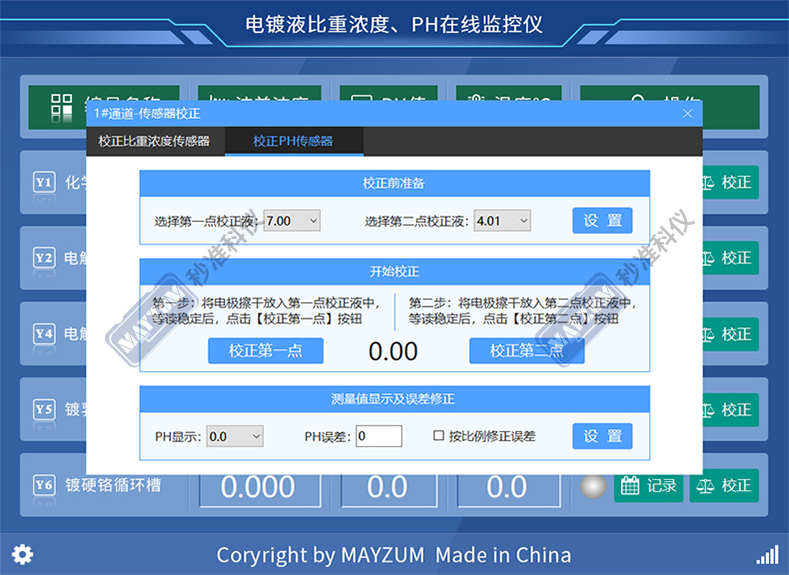This screenshot has height=575, width=789.
Task: Click the signal strength bars icon
Action: point(766,554)
